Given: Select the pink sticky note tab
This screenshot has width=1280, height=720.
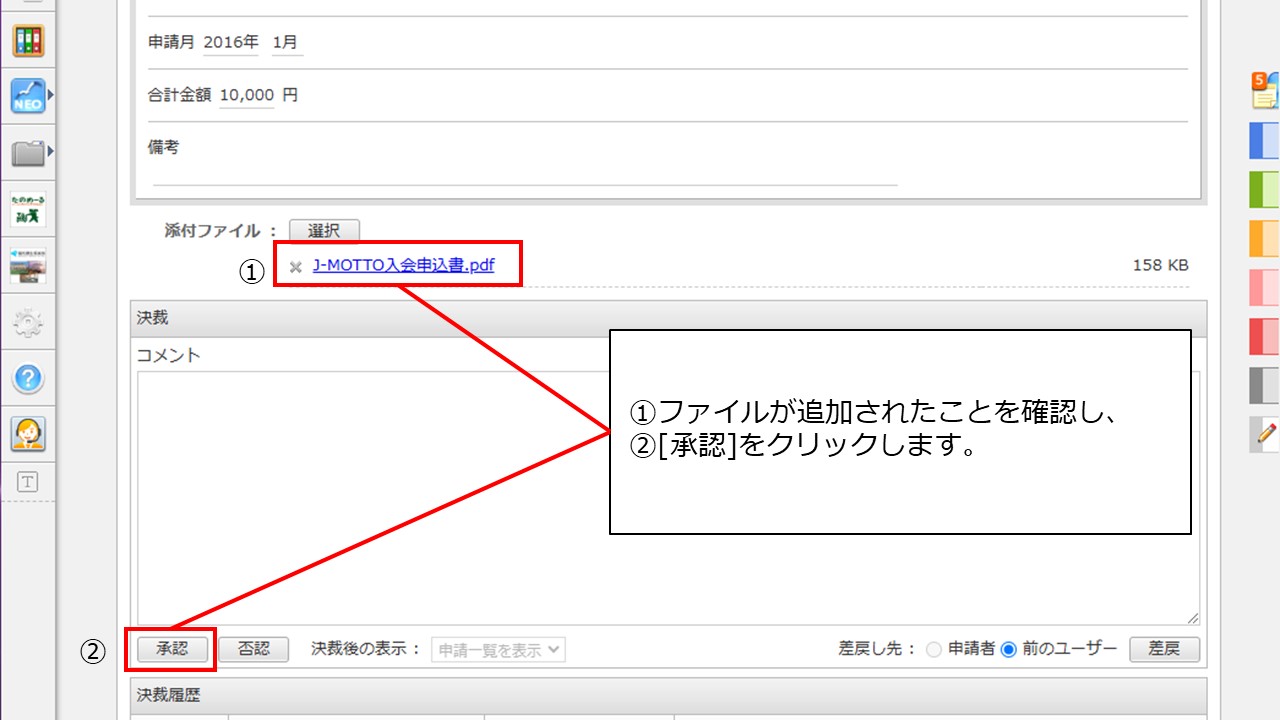Looking at the screenshot, I should tap(1265, 288).
